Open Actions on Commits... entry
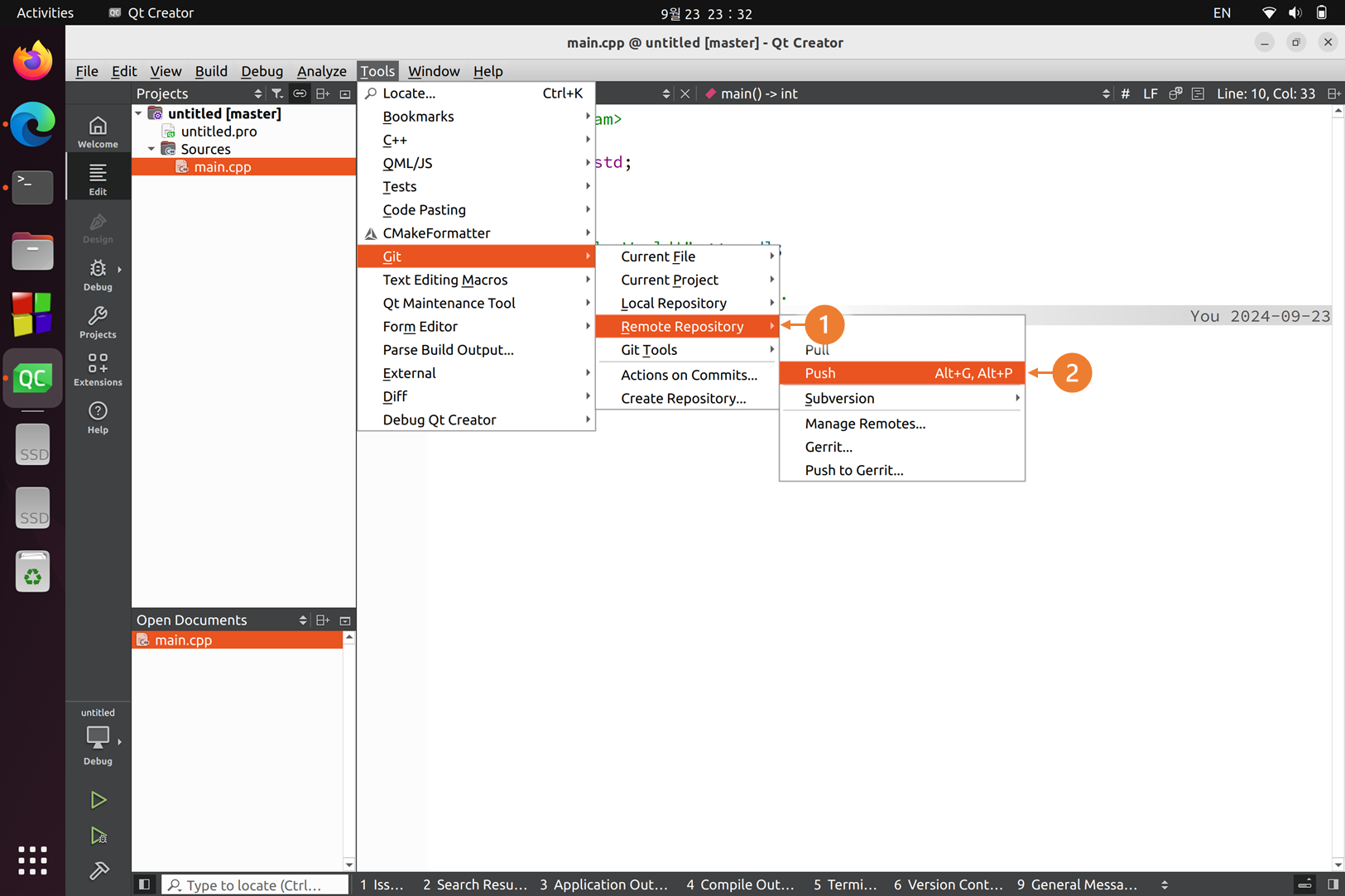 pyautogui.click(x=688, y=375)
